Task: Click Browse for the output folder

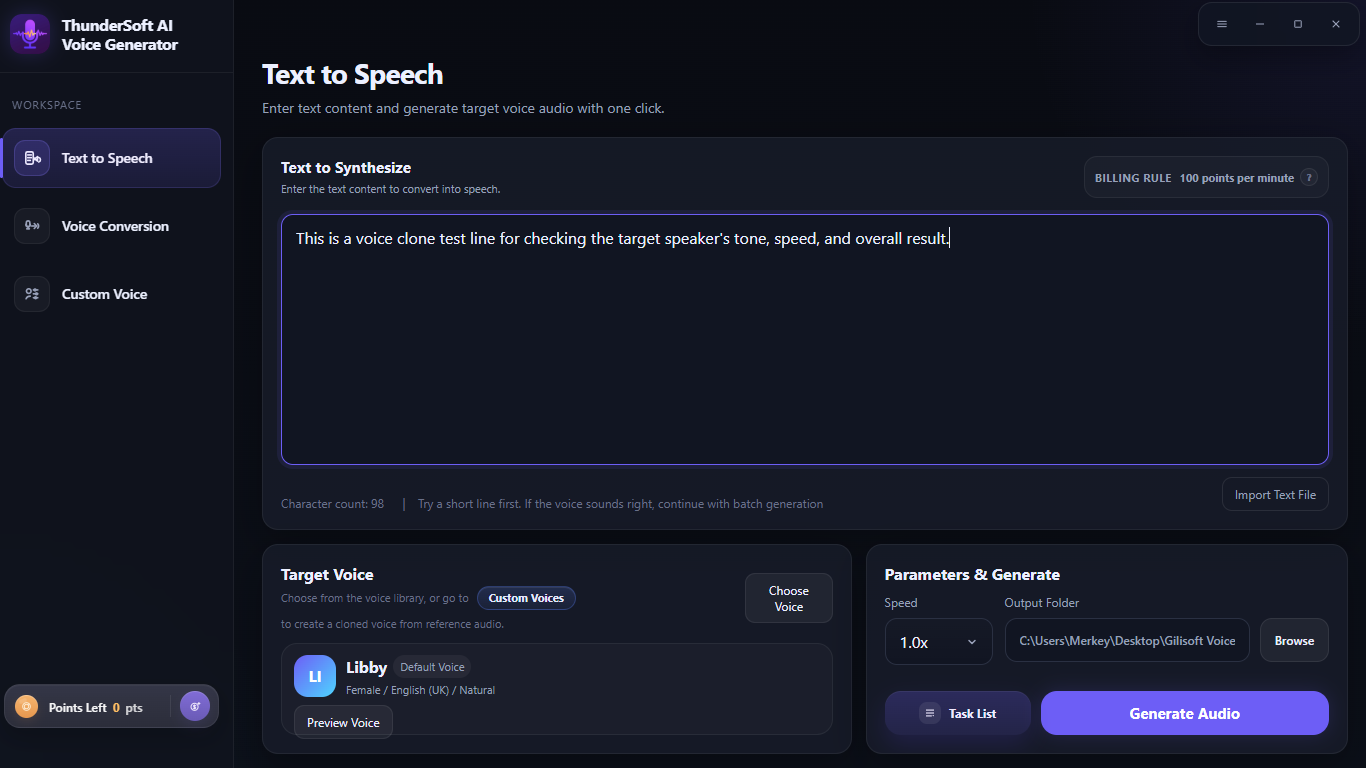Action: click(1294, 641)
